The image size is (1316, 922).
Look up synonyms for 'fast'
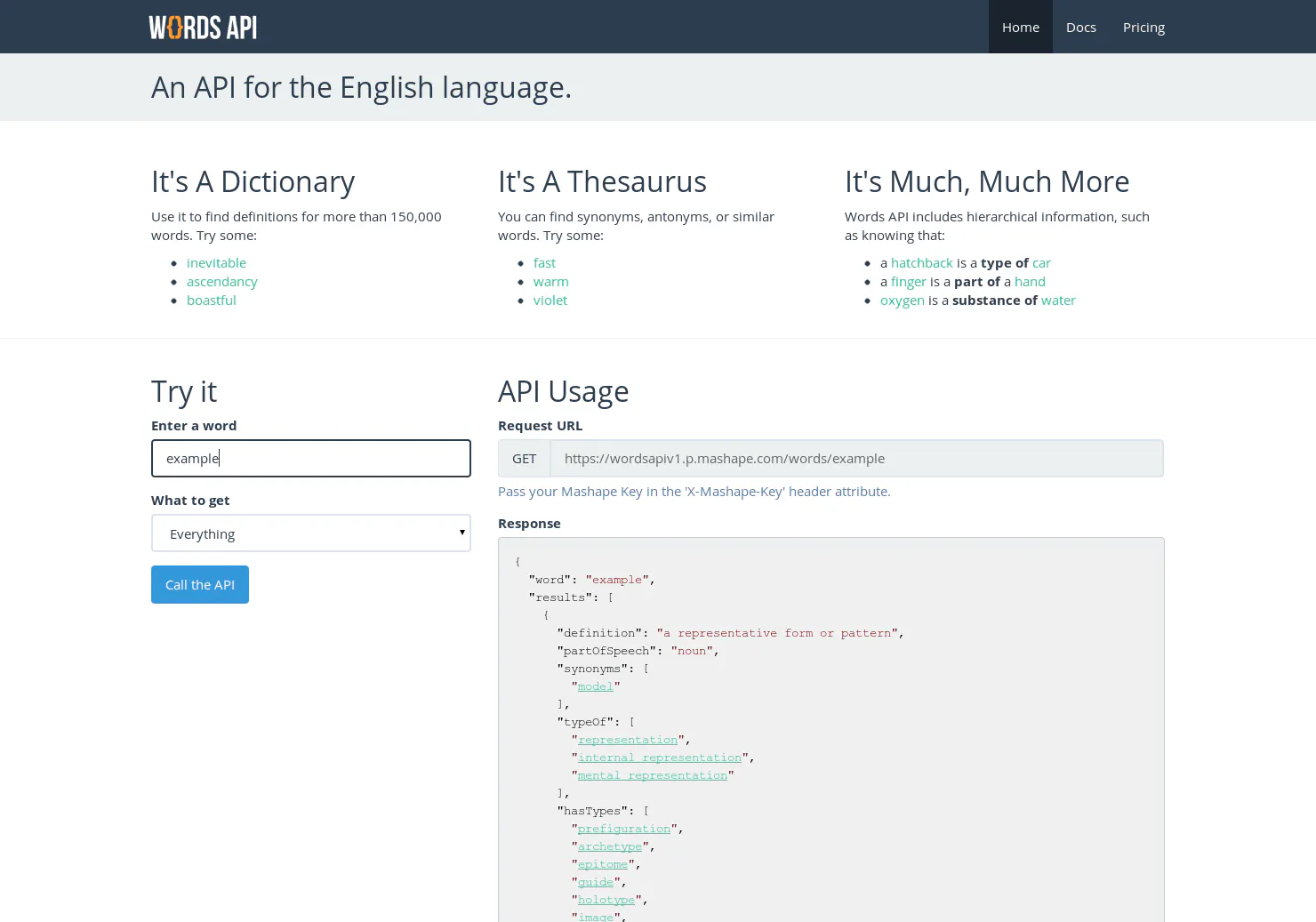(x=544, y=263)
